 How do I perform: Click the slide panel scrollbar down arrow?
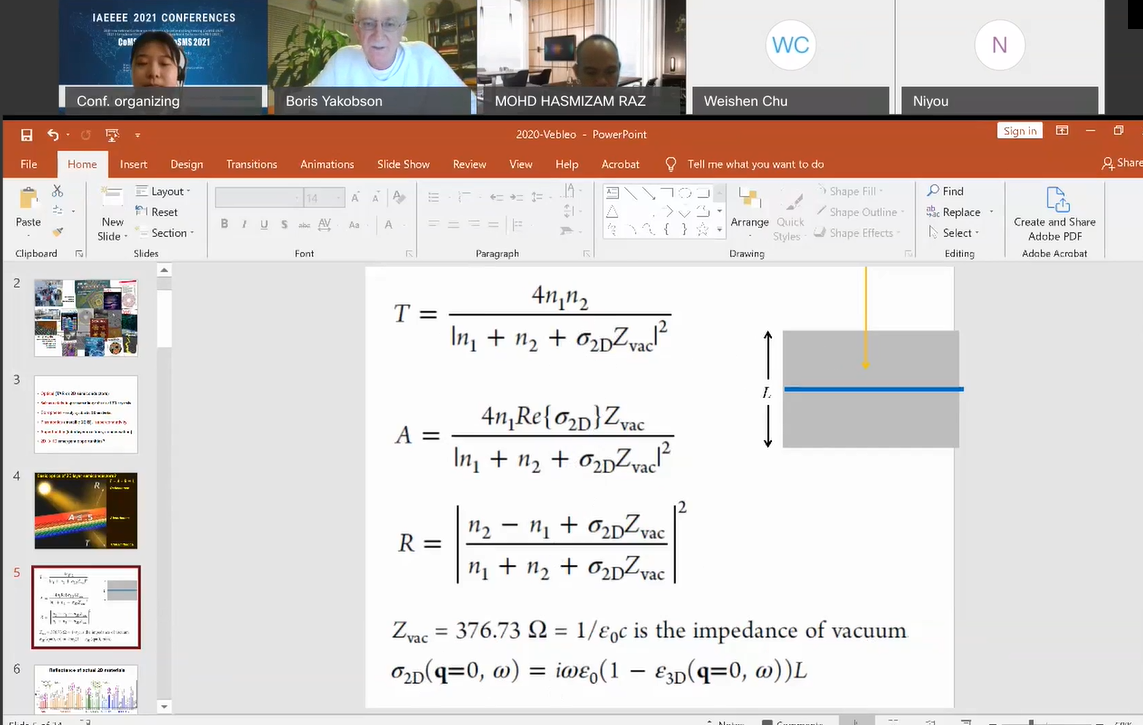(164, 706)
